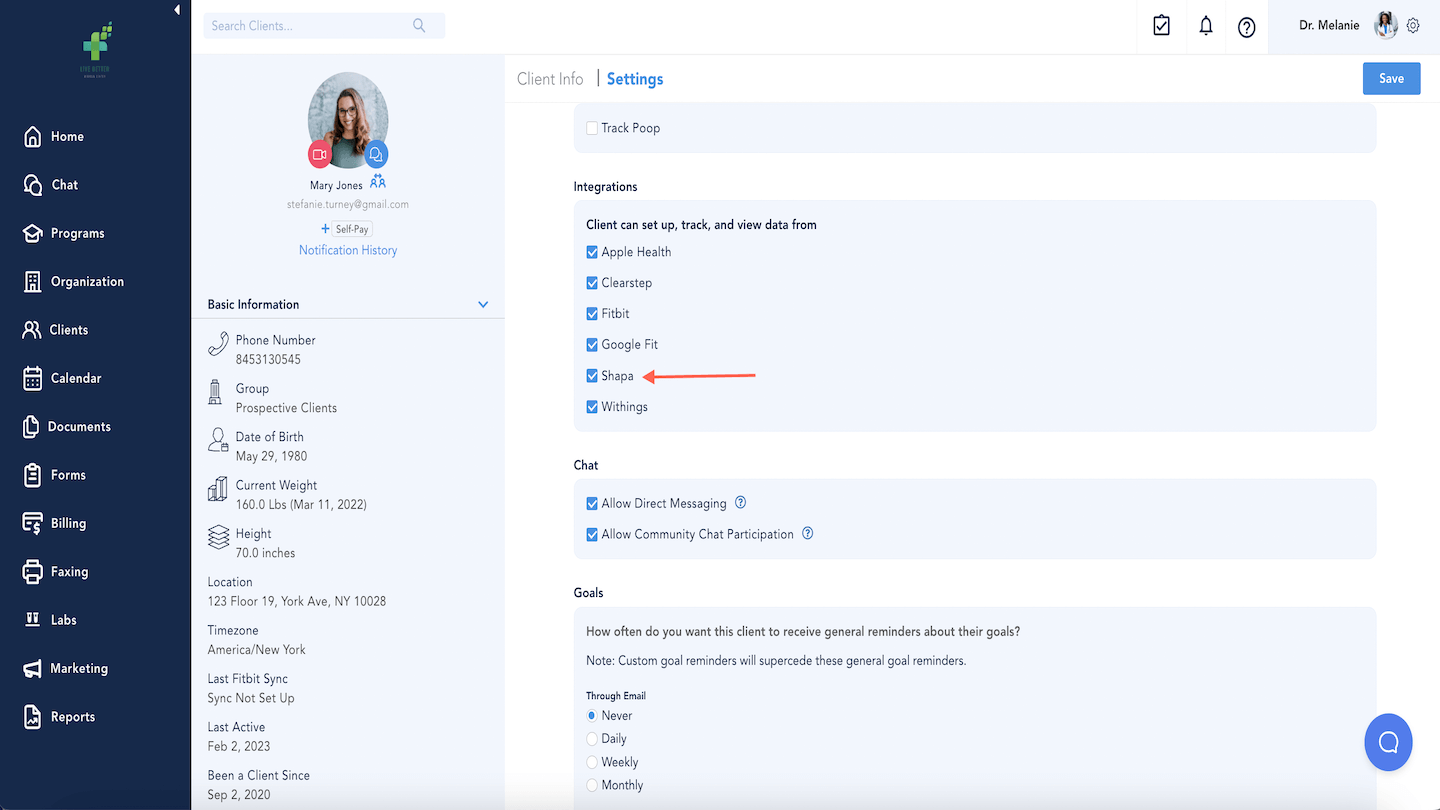Open the tasks checklist icon in header
The height and width of the screenshot is (810, 1440).
(x=1161, y=26)
